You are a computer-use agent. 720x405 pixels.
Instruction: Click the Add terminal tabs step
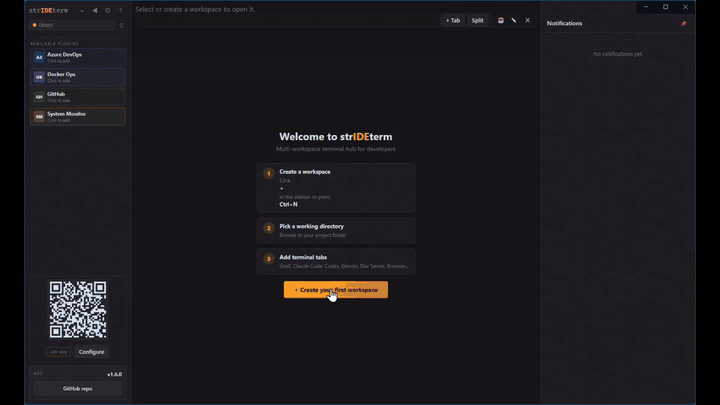coord(336,261)
